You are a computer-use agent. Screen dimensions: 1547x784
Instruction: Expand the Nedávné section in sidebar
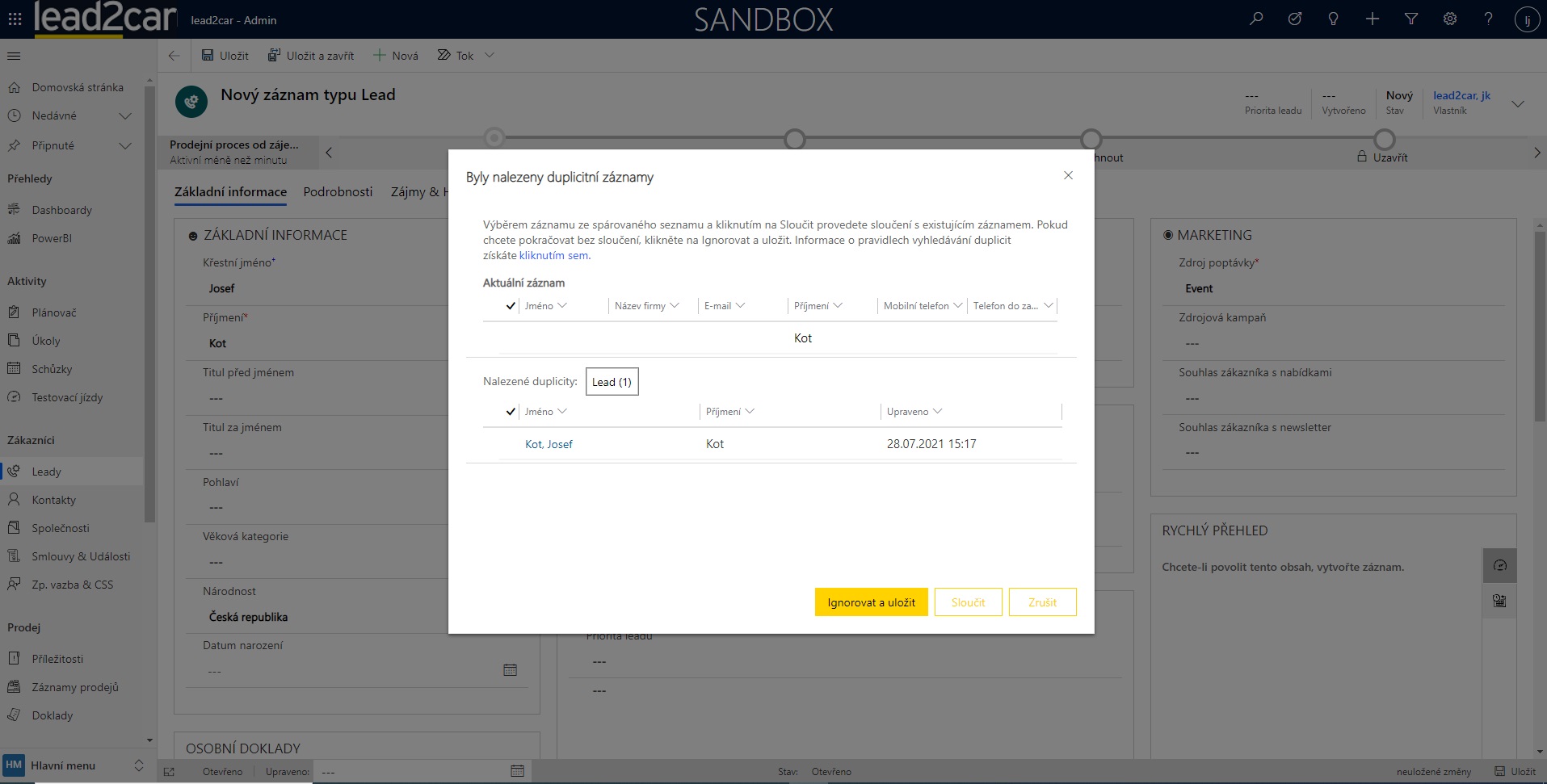[125, 116]
